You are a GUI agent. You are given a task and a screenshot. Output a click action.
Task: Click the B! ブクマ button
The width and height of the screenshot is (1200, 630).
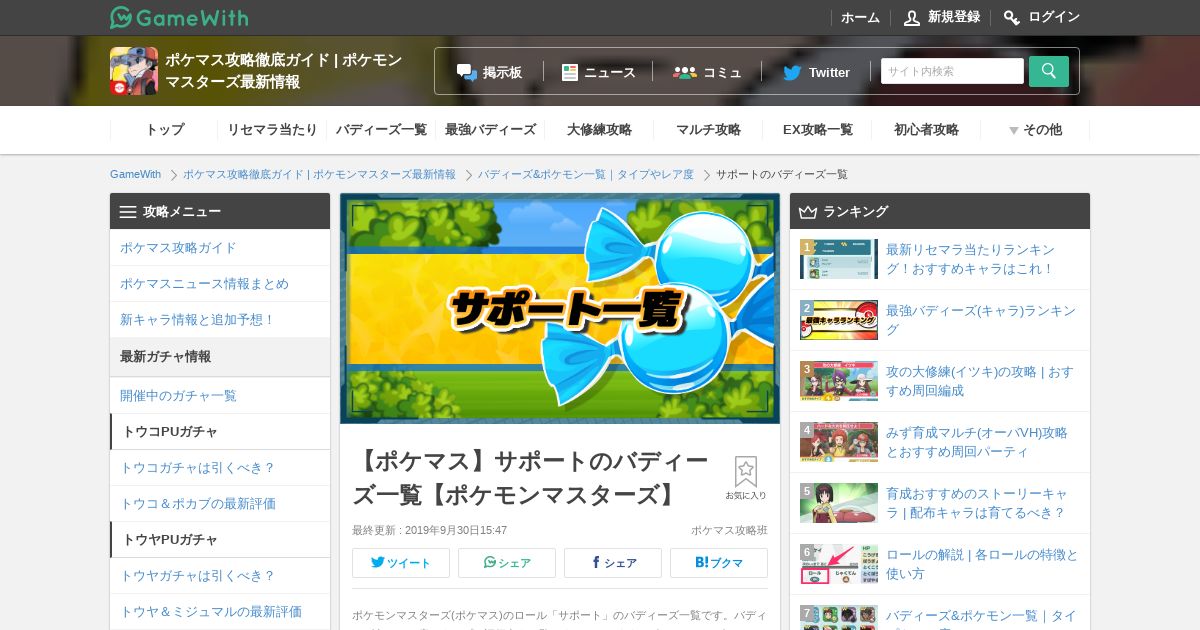pos(719,563)
